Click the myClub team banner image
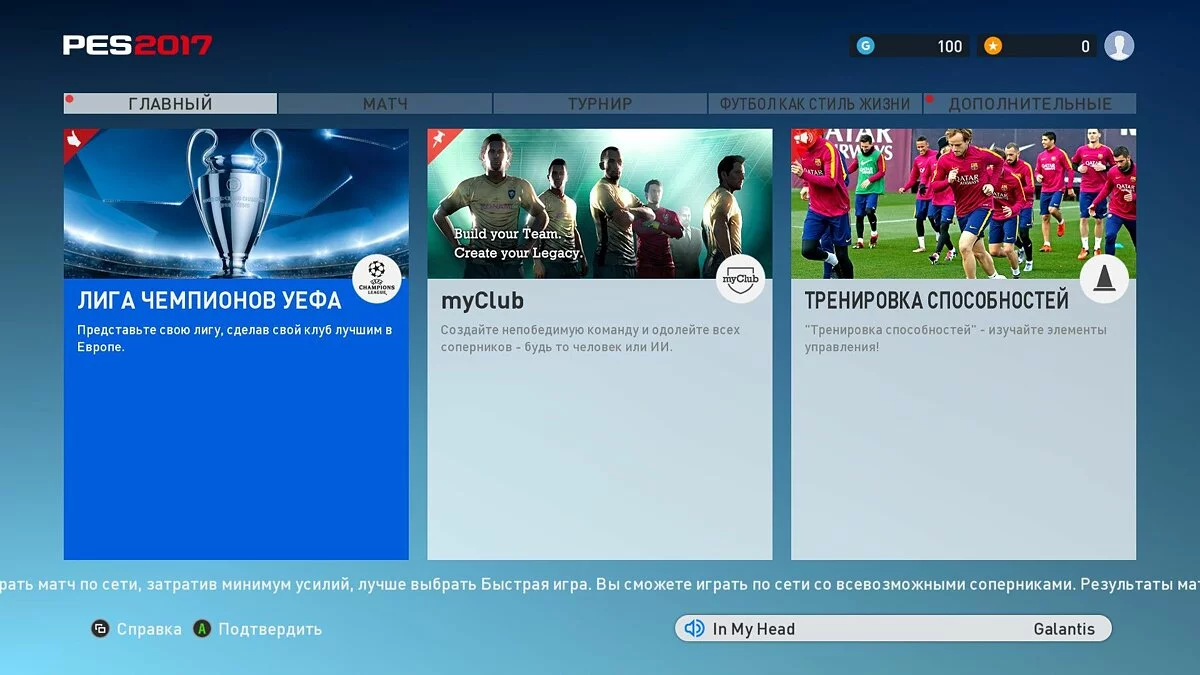Image resolution: width=1200 pixels, height=675 pixels. click(x=600, y=203)
